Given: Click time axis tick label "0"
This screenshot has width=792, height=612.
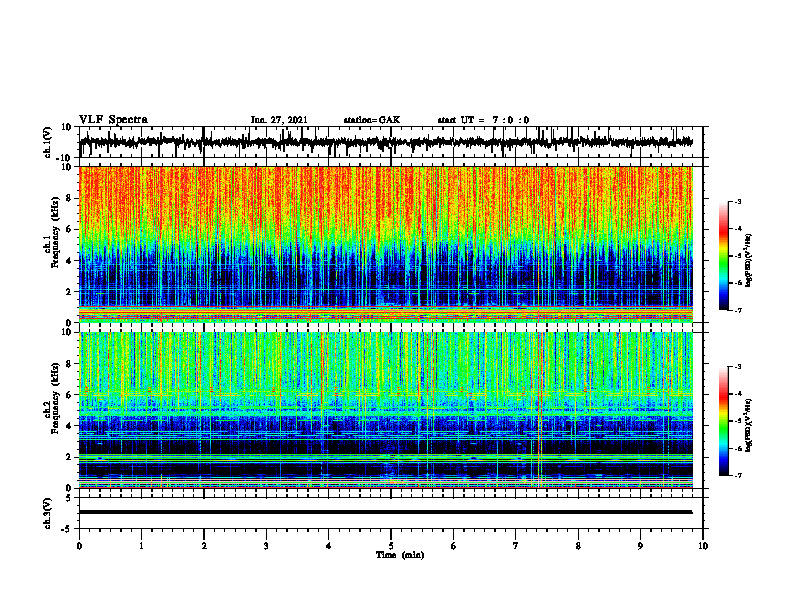Looking at the screenshot, I should [x=79, y=546].
